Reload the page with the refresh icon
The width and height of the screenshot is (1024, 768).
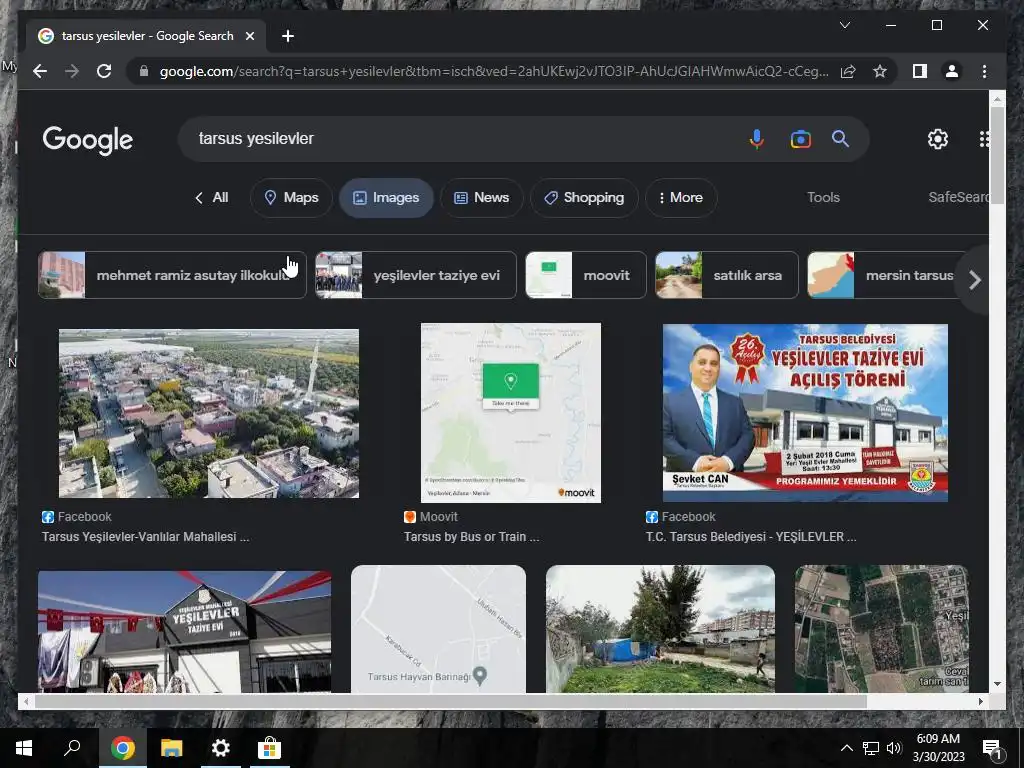[x=104, y=71]
